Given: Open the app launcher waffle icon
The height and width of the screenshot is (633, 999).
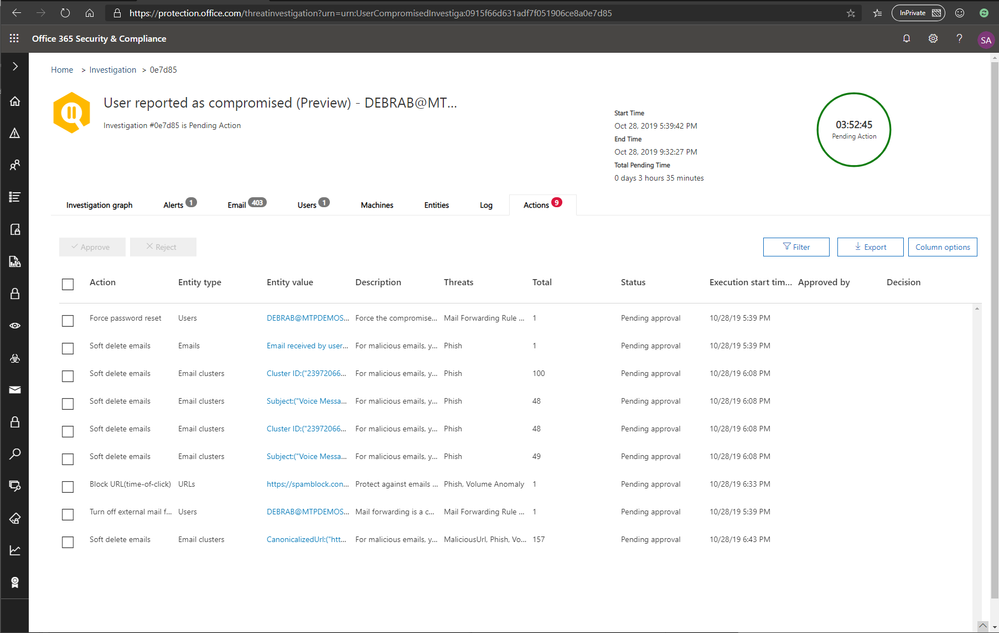Looking at the screenshot, I should 14,39.
